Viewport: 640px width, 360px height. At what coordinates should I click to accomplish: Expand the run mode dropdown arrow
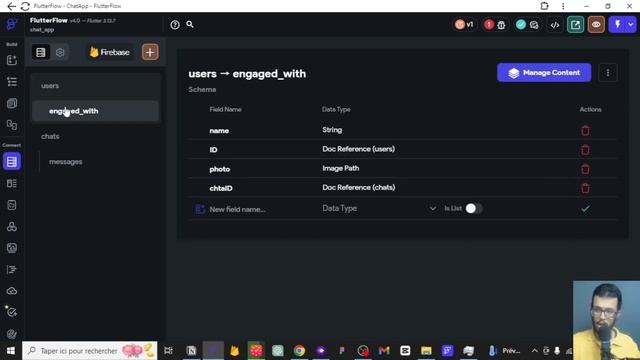631,24
